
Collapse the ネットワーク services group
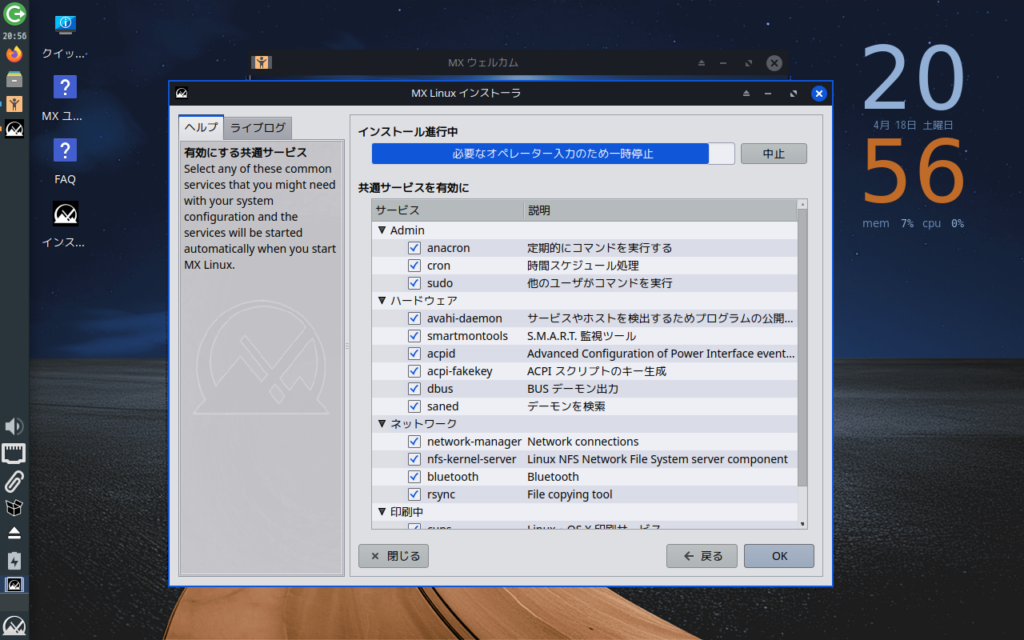point(382,424)
